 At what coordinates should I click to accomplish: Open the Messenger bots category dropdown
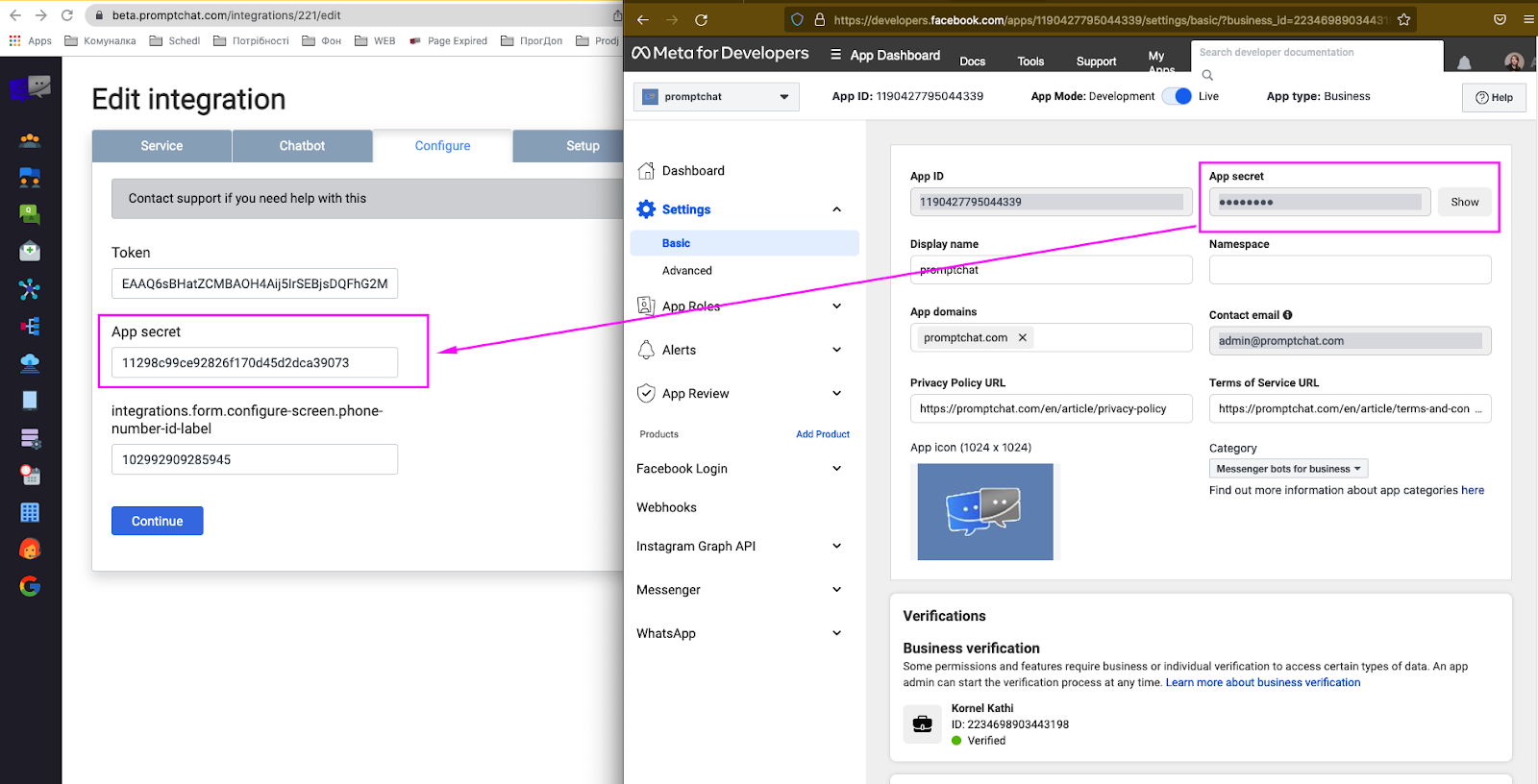click(x=1288, y=469)
